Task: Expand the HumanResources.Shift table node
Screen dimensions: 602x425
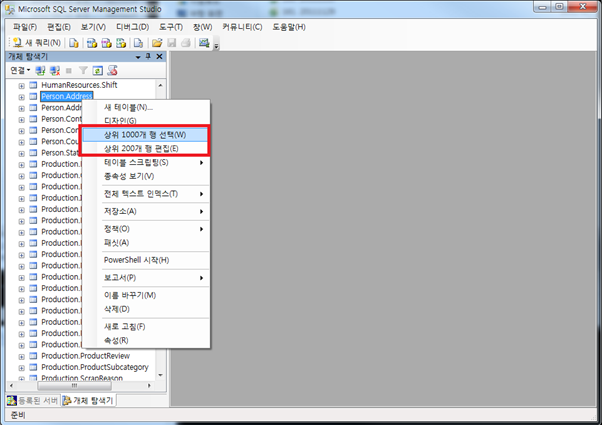Action: pos(22,86)
